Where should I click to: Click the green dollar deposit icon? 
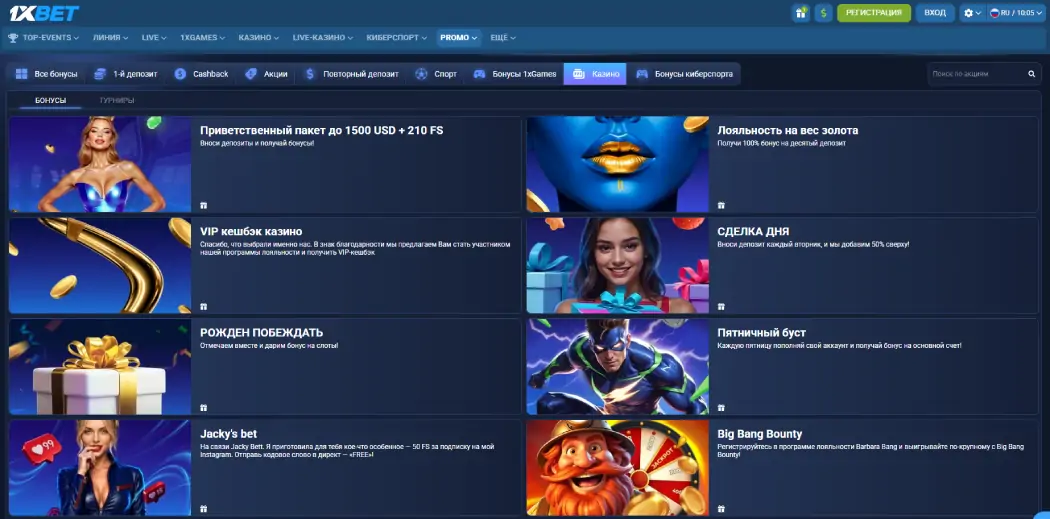pyautogui.click(x=823, y=13)
